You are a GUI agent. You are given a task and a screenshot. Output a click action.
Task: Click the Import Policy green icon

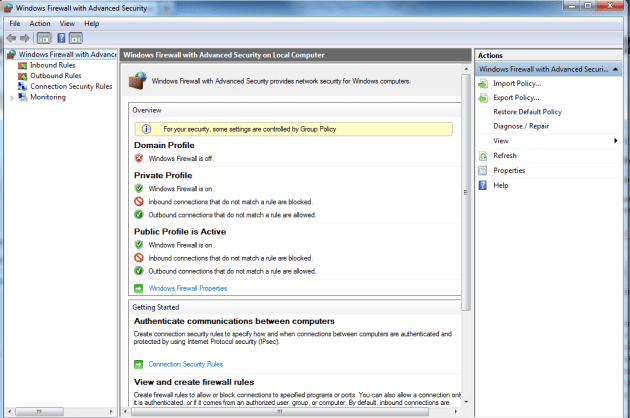tap(483, 84)
